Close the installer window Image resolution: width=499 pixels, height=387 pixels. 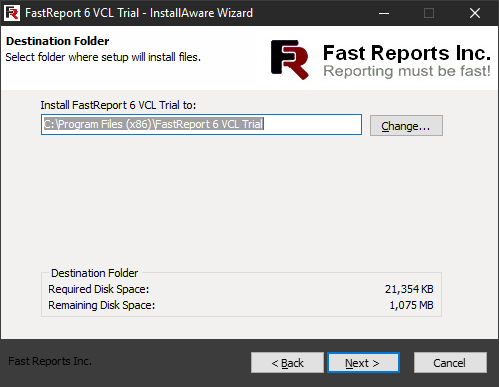[x=475, y=13]
